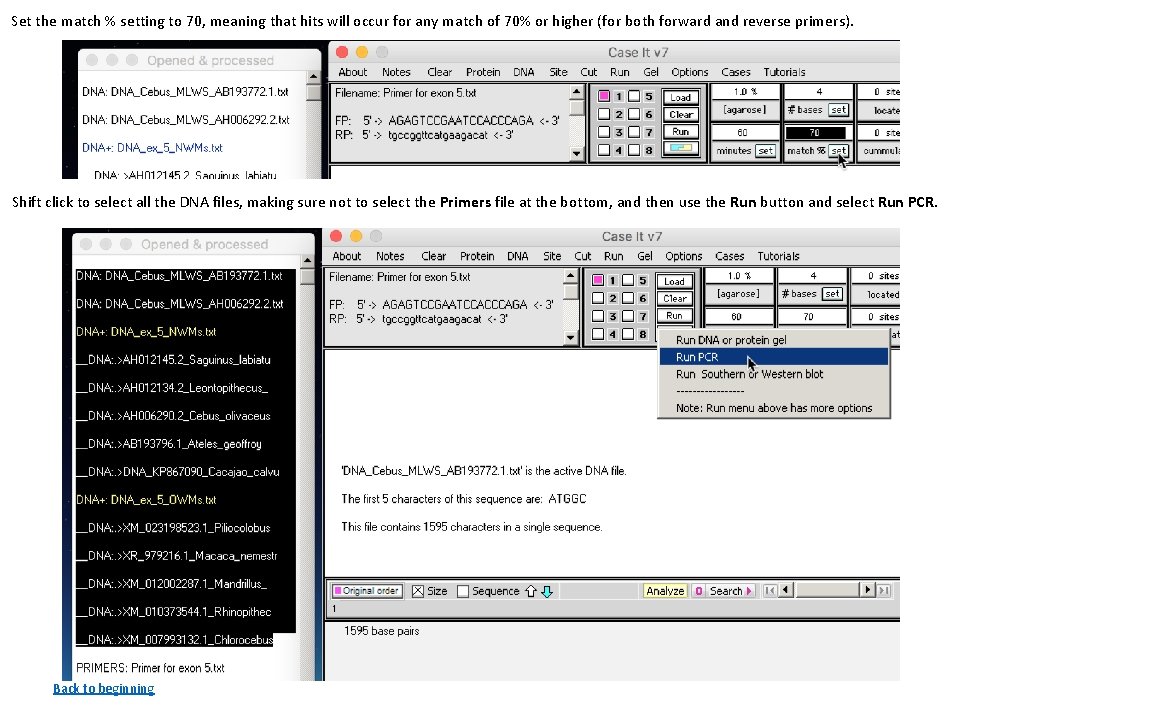The height and width of the screenshot is (720, 1152).
Task: Click left arrow of bottom horizontal scroller
Action: [x=785, y=590]
